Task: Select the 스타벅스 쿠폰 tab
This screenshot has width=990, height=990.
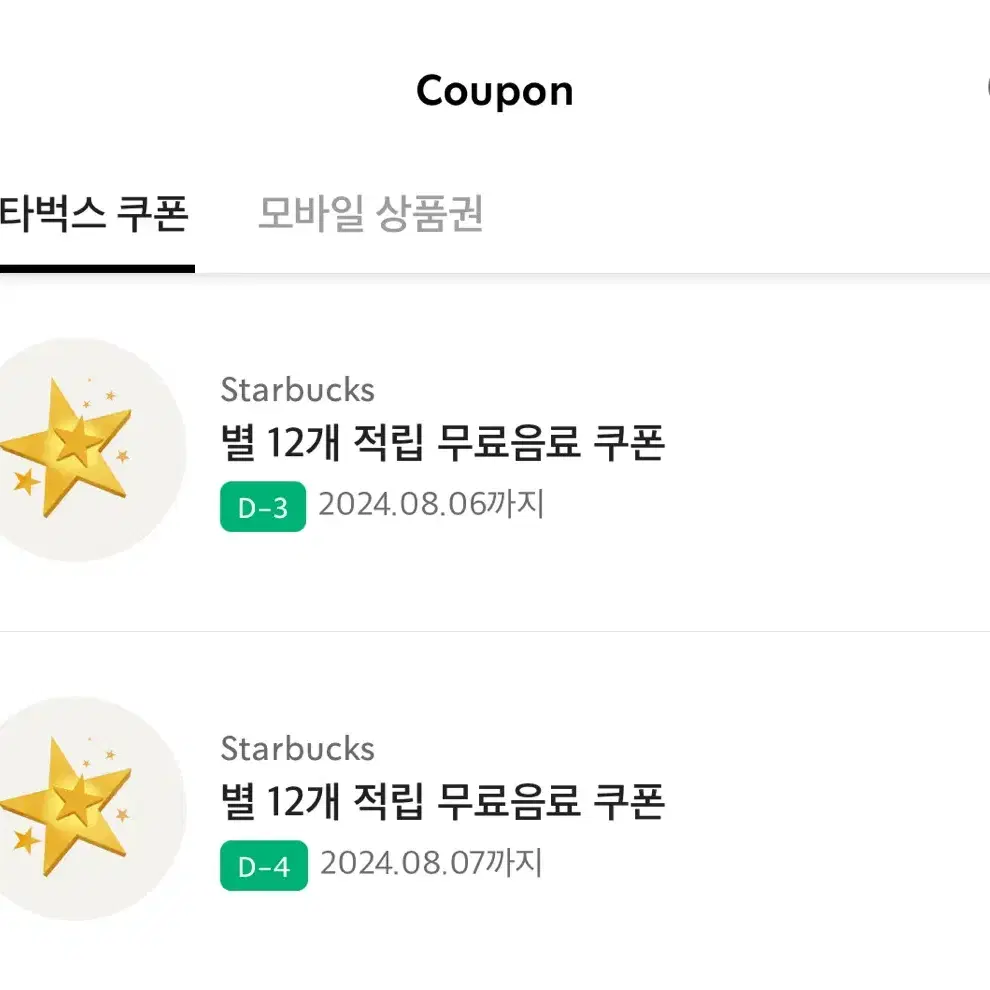Action: pyautogui.click(x=94, y=213)
